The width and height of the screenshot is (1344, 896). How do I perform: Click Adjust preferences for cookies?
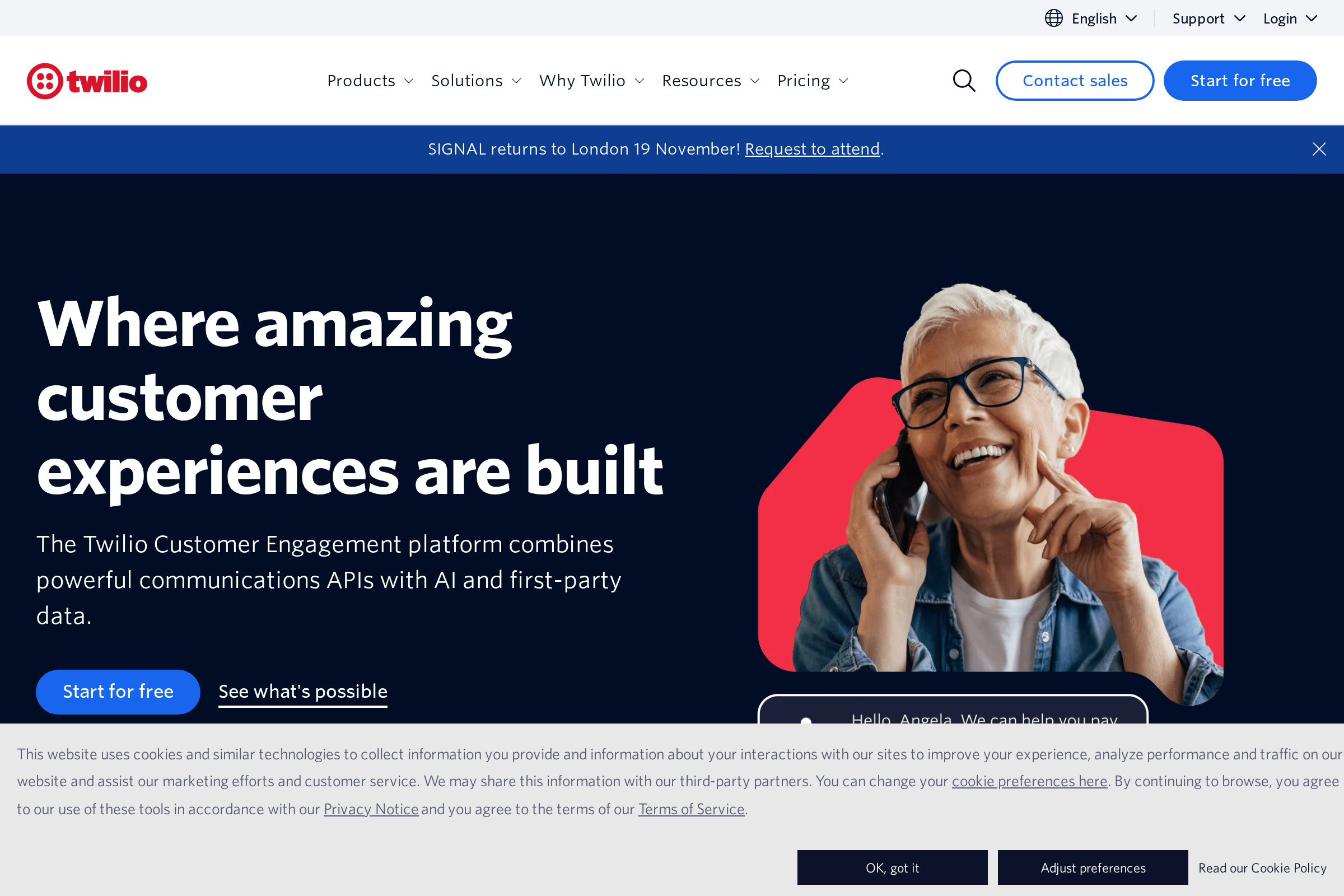point(1093,867)
